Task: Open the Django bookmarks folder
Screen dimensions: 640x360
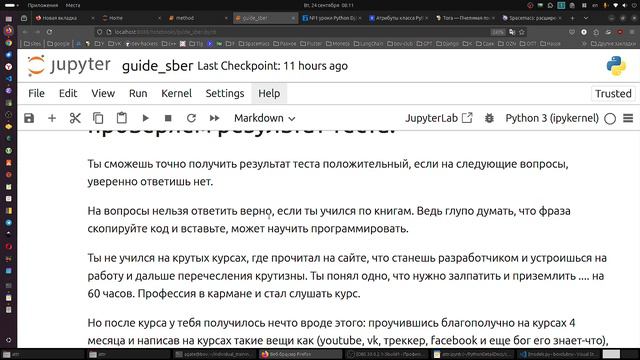Action: pyautogui.click(x=447, y=43)
